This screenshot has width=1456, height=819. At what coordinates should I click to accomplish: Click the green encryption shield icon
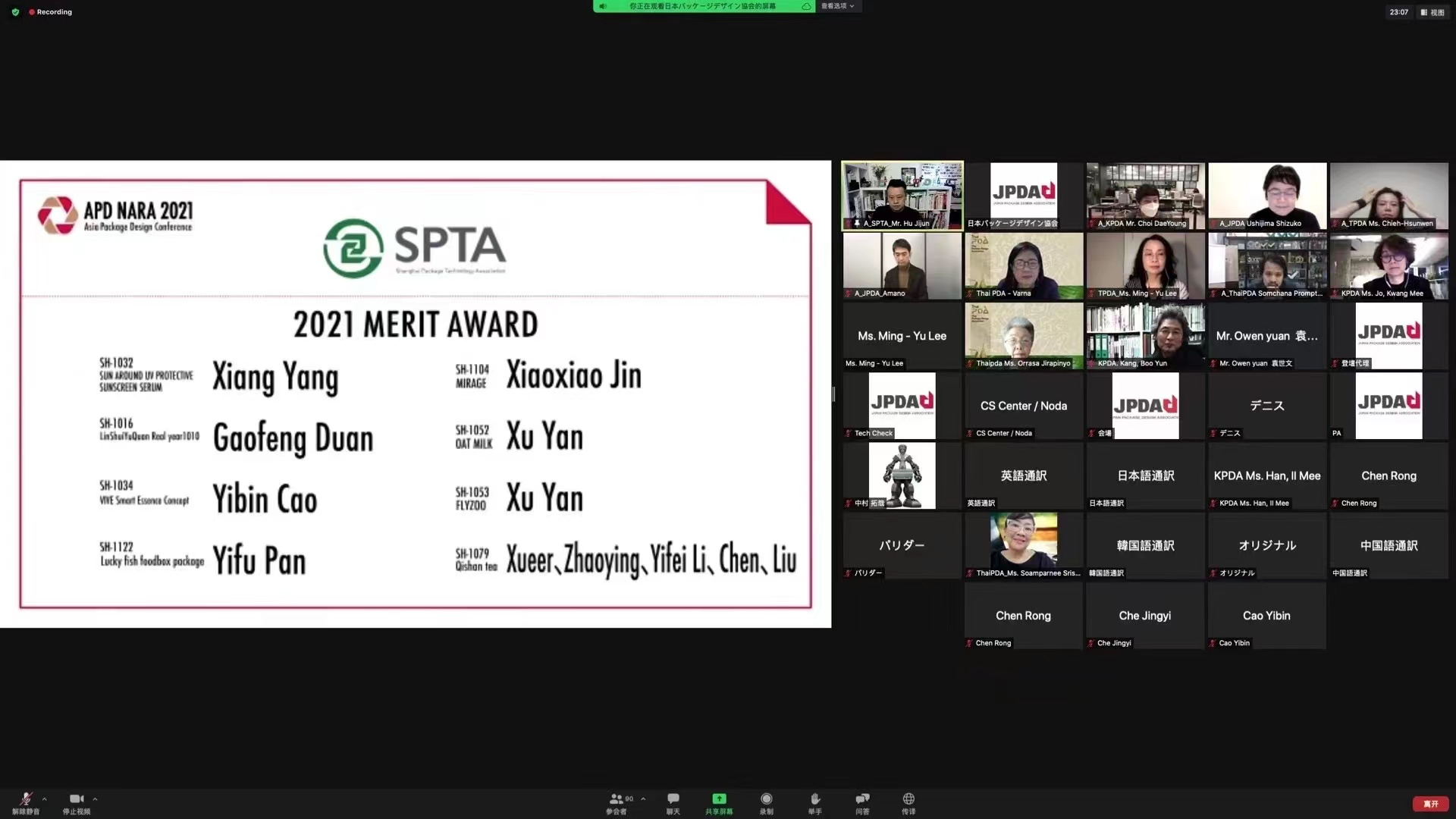tap(15, 12)
